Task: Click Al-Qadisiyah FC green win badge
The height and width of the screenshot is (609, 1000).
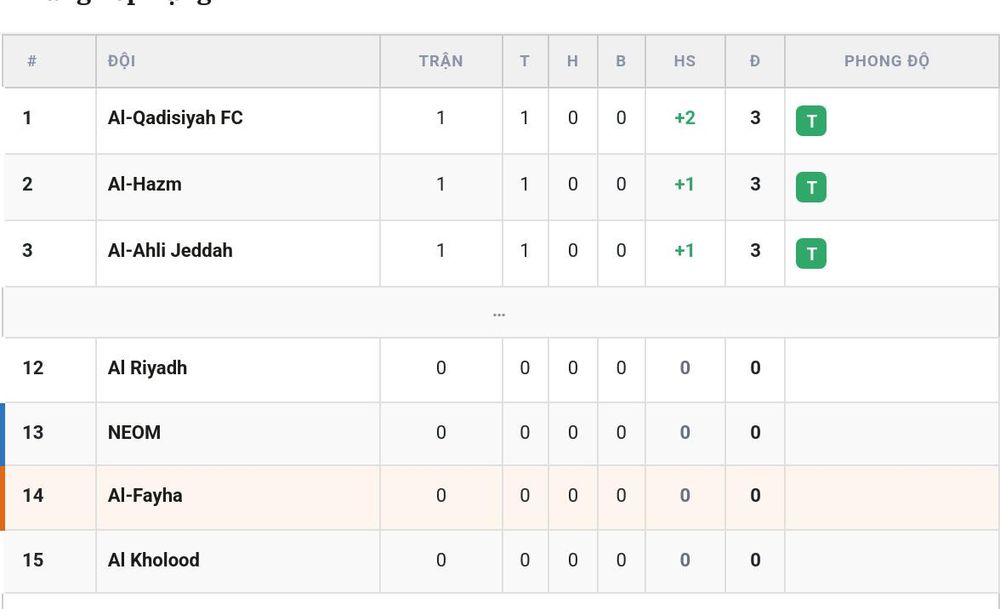Action: pos(811,121)
